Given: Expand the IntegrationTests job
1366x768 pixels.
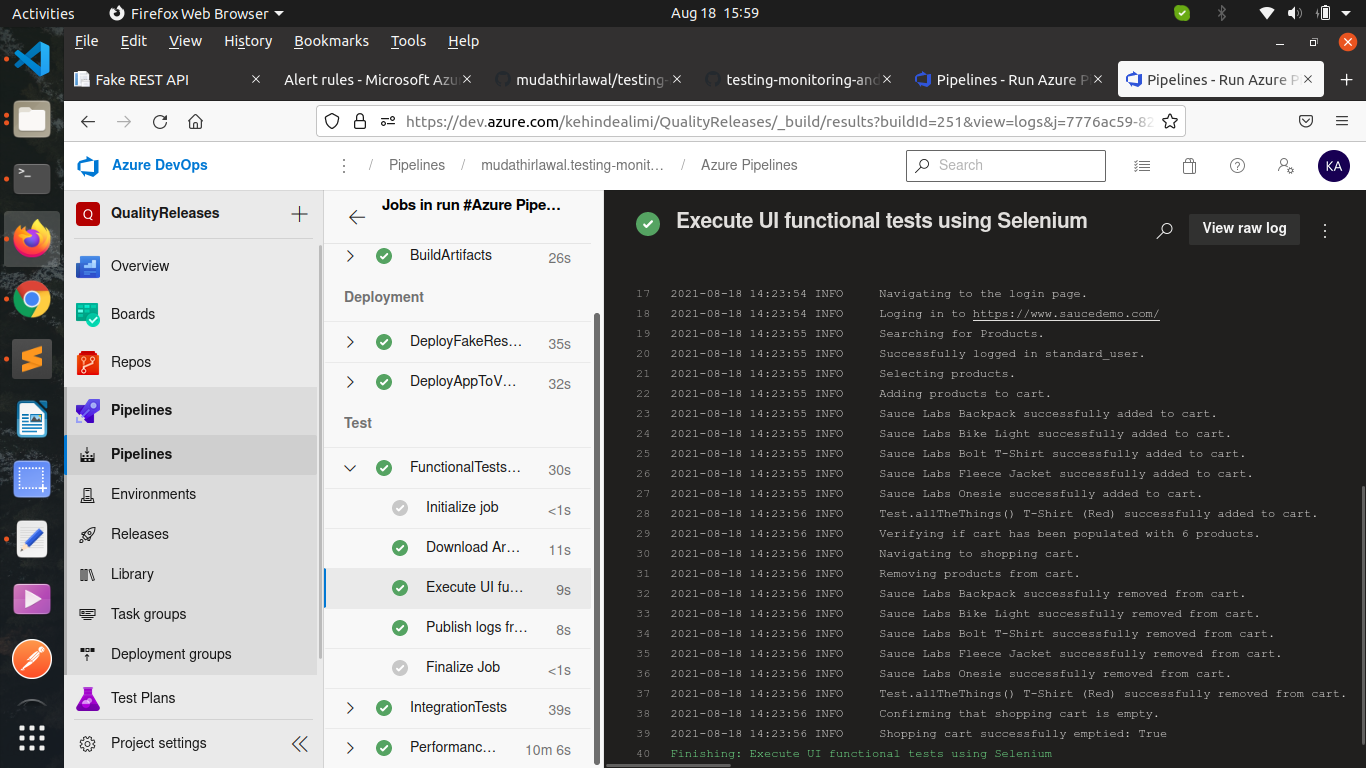Looking at the screenshot, I should coord(350,708).
